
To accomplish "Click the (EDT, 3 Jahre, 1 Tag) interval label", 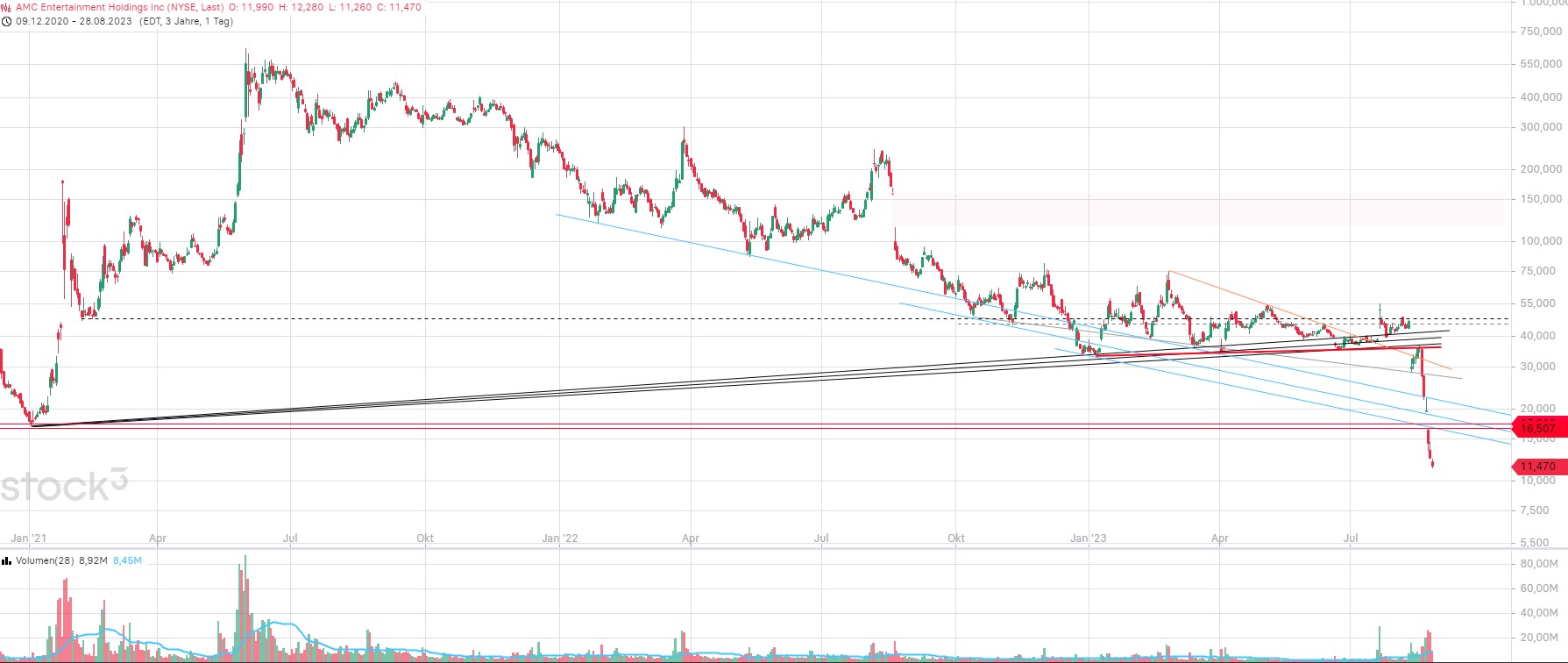I will (x=187, y=21).
